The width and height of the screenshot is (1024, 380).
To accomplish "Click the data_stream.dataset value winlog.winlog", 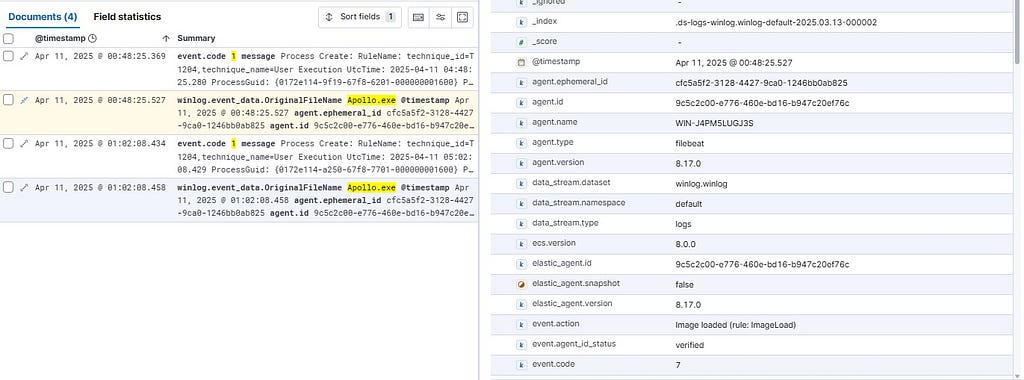I will [x=701, y=184].
